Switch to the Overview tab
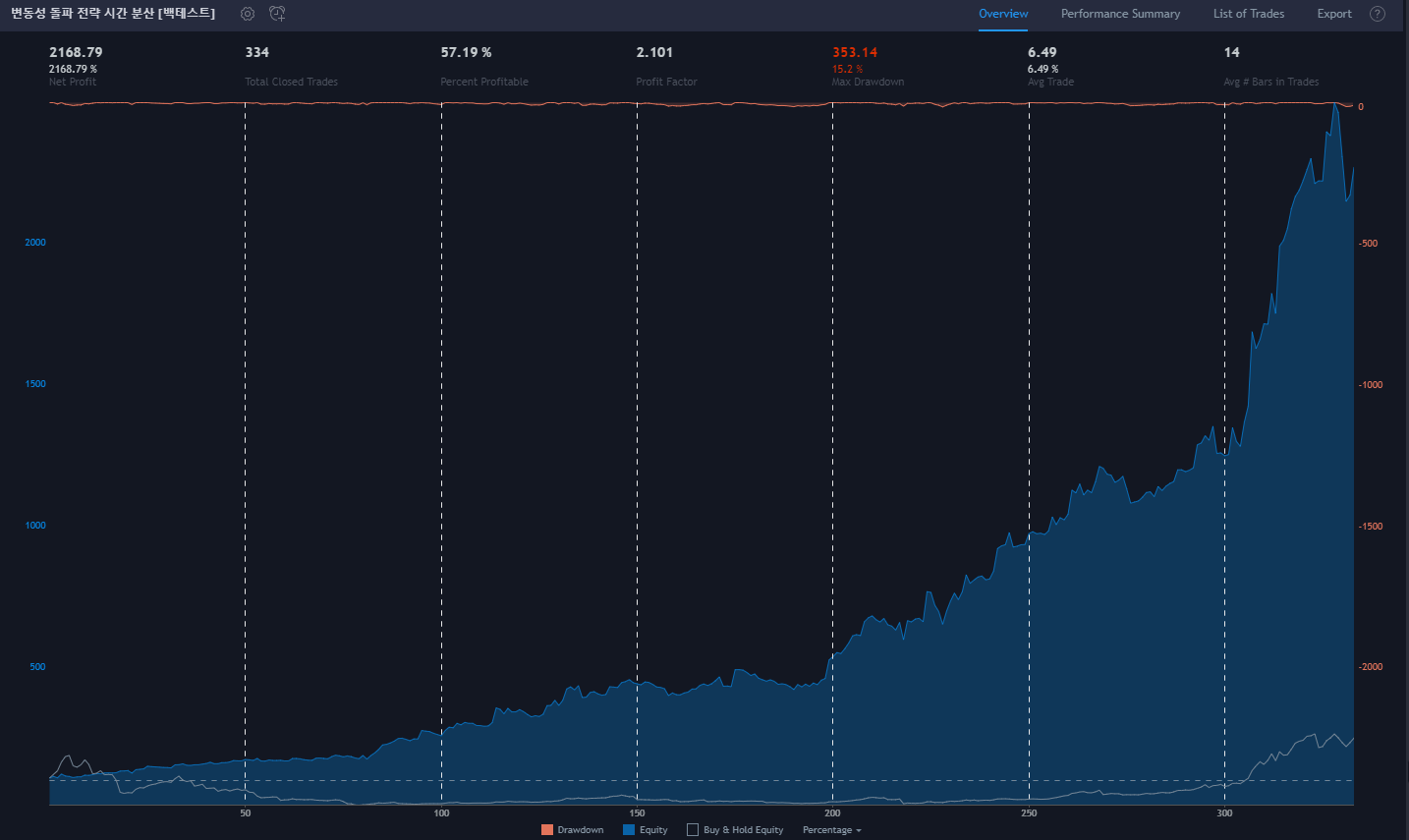This screenshot has width=1409, height=840. coord(1003,14)
